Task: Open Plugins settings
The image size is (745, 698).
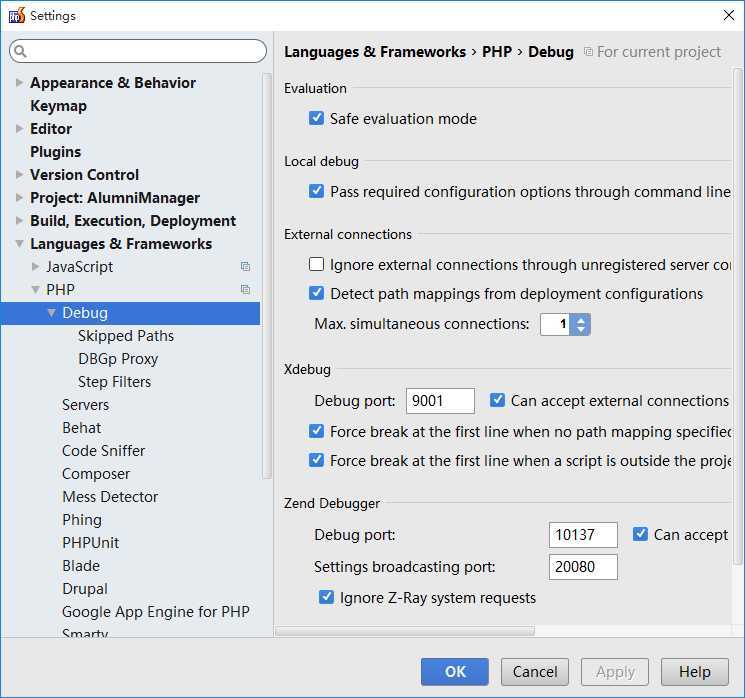Action: [56, 152]
